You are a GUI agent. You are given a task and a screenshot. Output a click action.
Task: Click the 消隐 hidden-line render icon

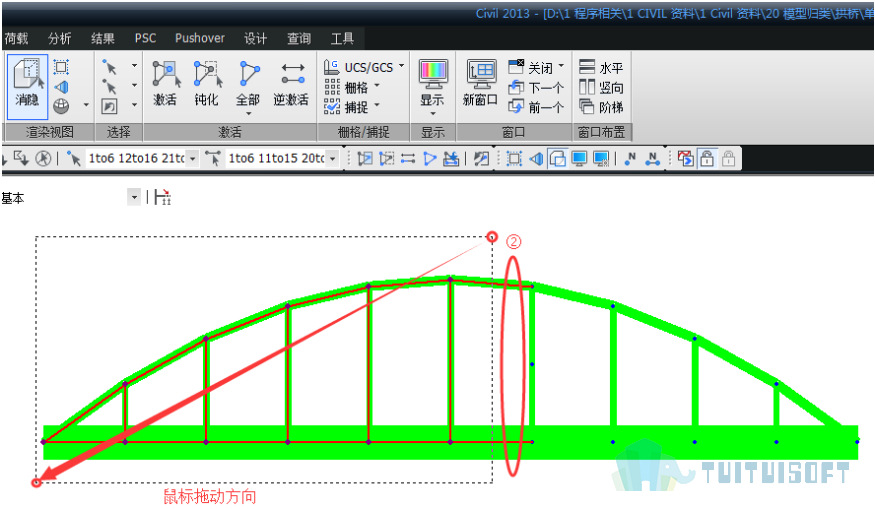(x=27, y=85)
